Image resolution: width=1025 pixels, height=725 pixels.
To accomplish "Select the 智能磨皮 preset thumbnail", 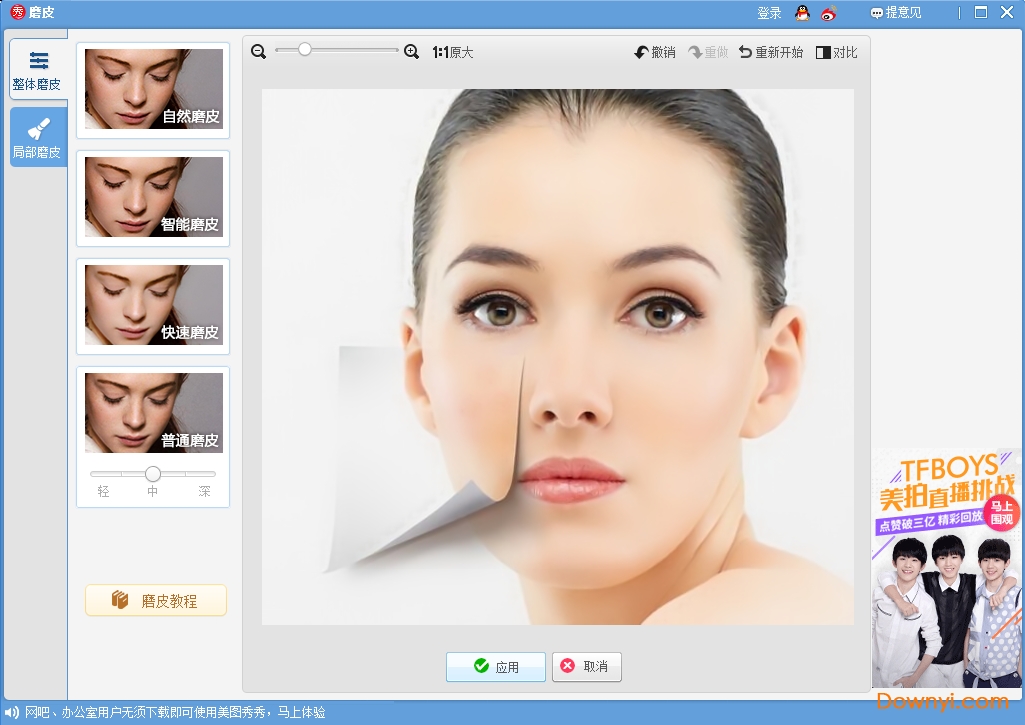I will (x=153, y=197).
